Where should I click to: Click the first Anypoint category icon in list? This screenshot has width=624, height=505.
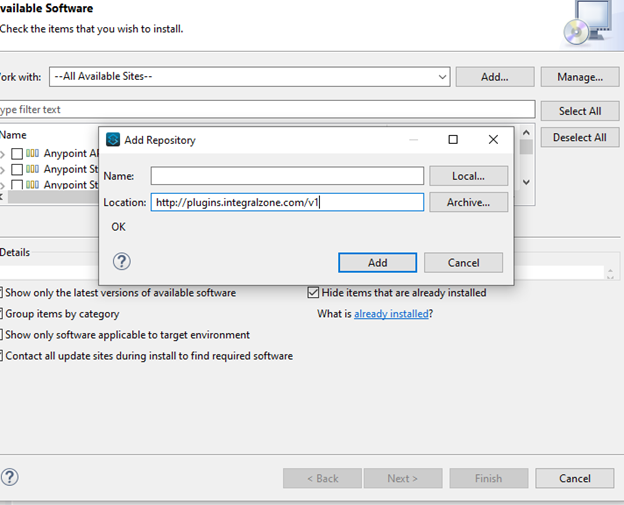tap(33, 154)
